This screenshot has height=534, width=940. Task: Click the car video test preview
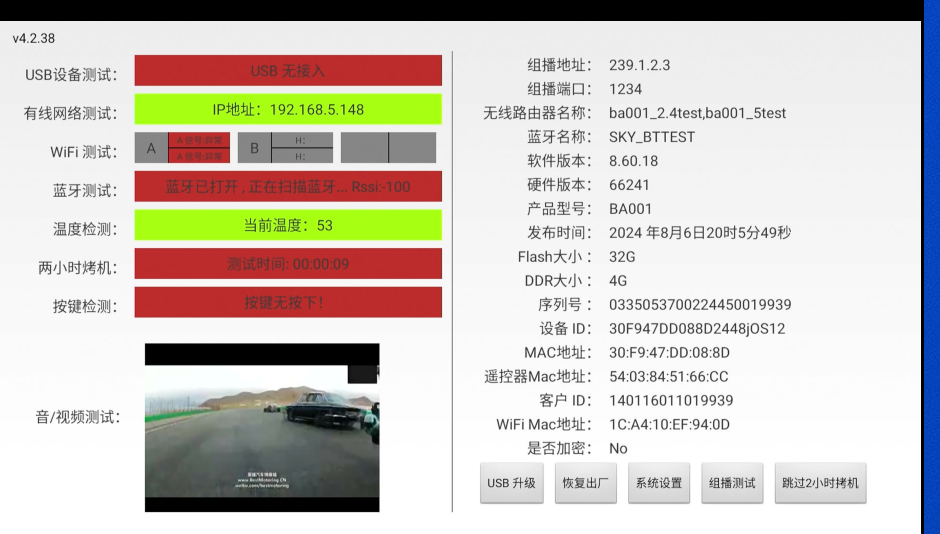(262, 428)
